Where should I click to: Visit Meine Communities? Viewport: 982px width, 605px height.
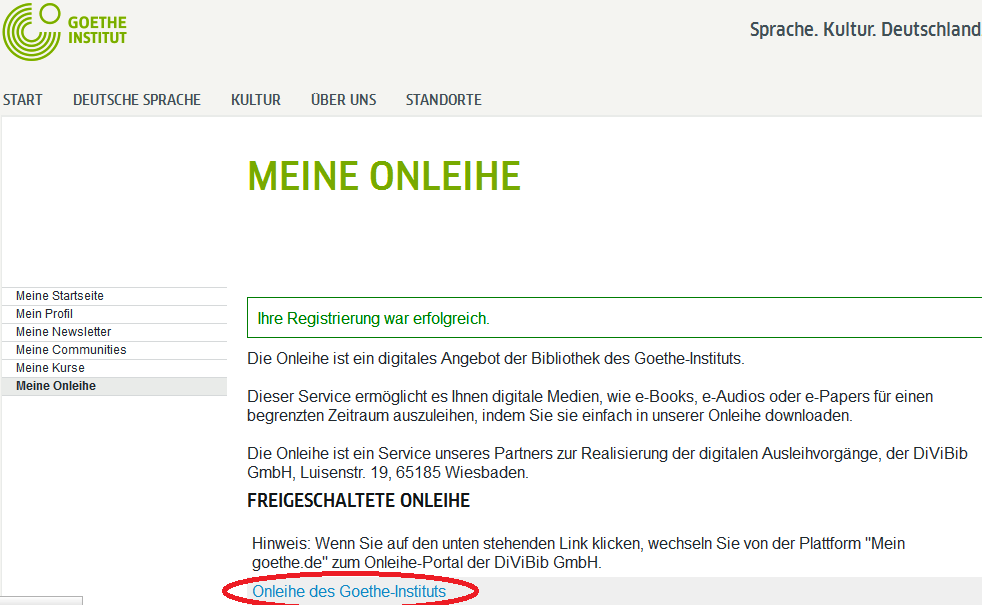[115, 350]
